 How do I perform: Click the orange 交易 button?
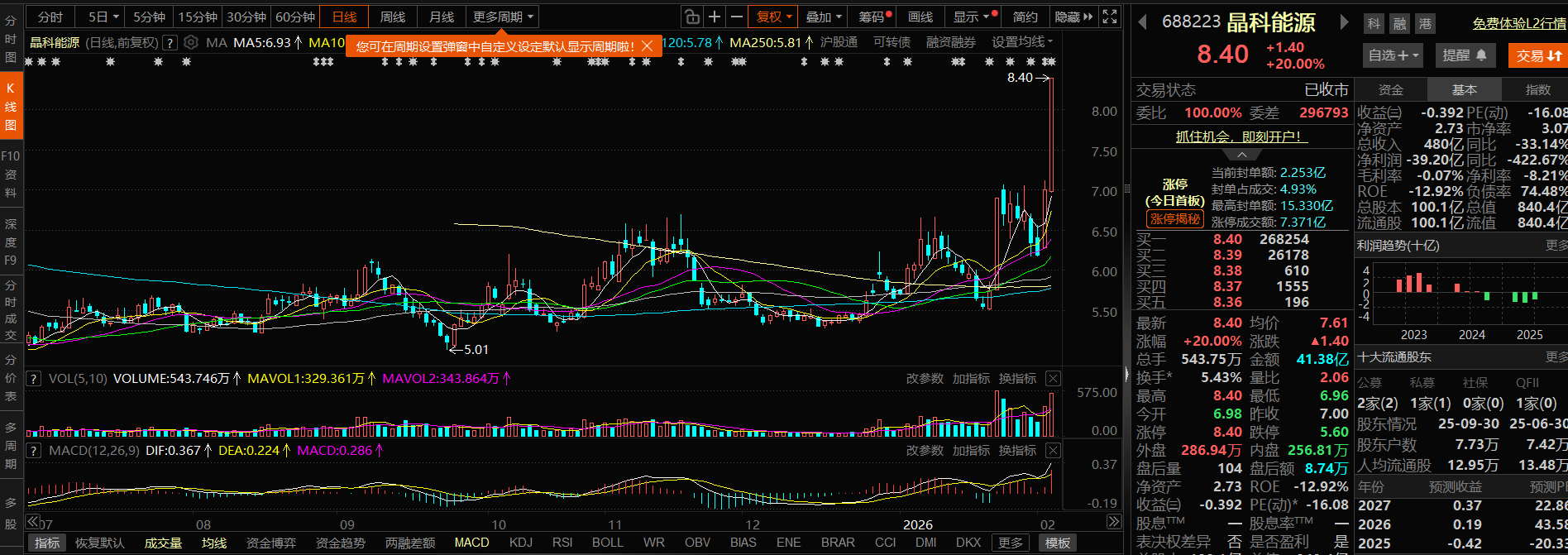click(x=1538, y=55)
